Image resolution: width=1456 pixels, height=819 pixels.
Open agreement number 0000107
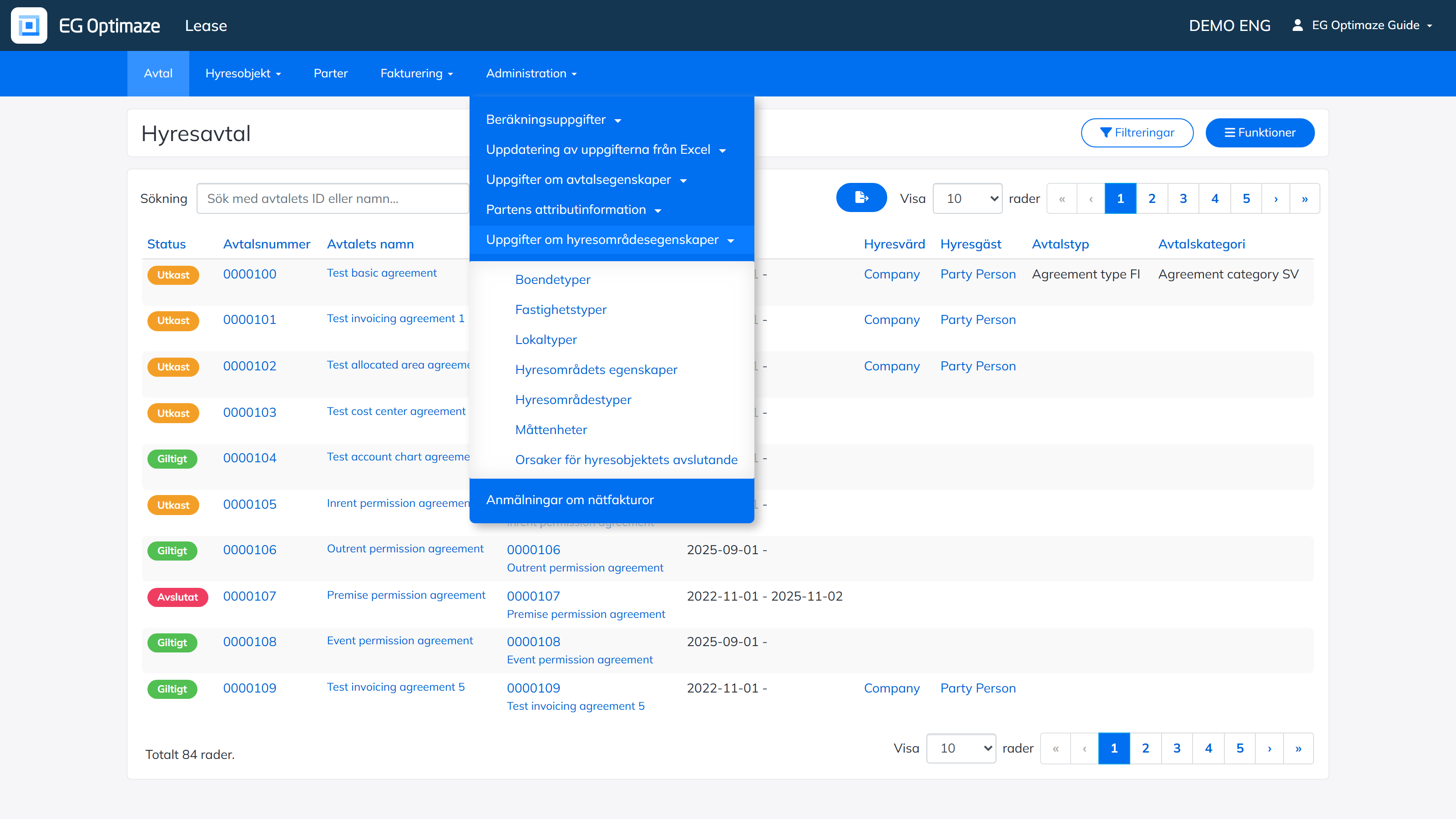coord(250,596)
